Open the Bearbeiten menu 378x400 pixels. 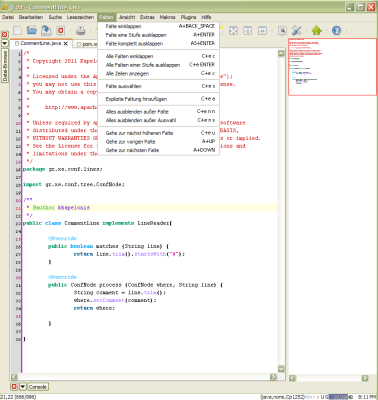point(31,17)
